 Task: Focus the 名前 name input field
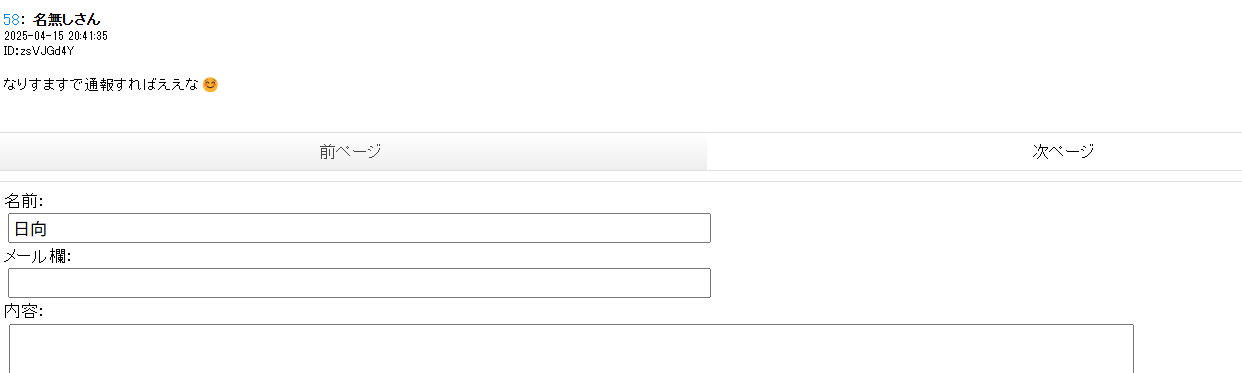coord(359,228)
